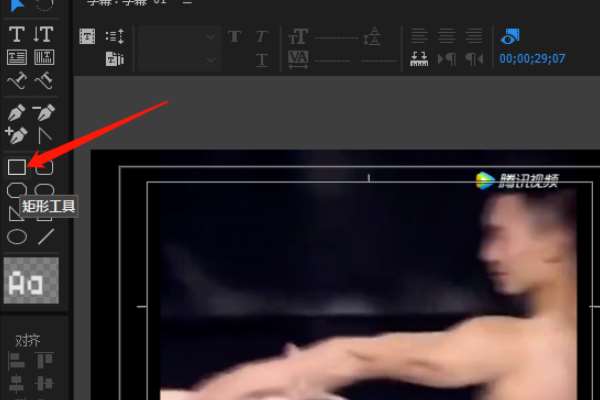Align text left in toolbar
Viewport: 600px width, 400px height.
coord(419,36)
